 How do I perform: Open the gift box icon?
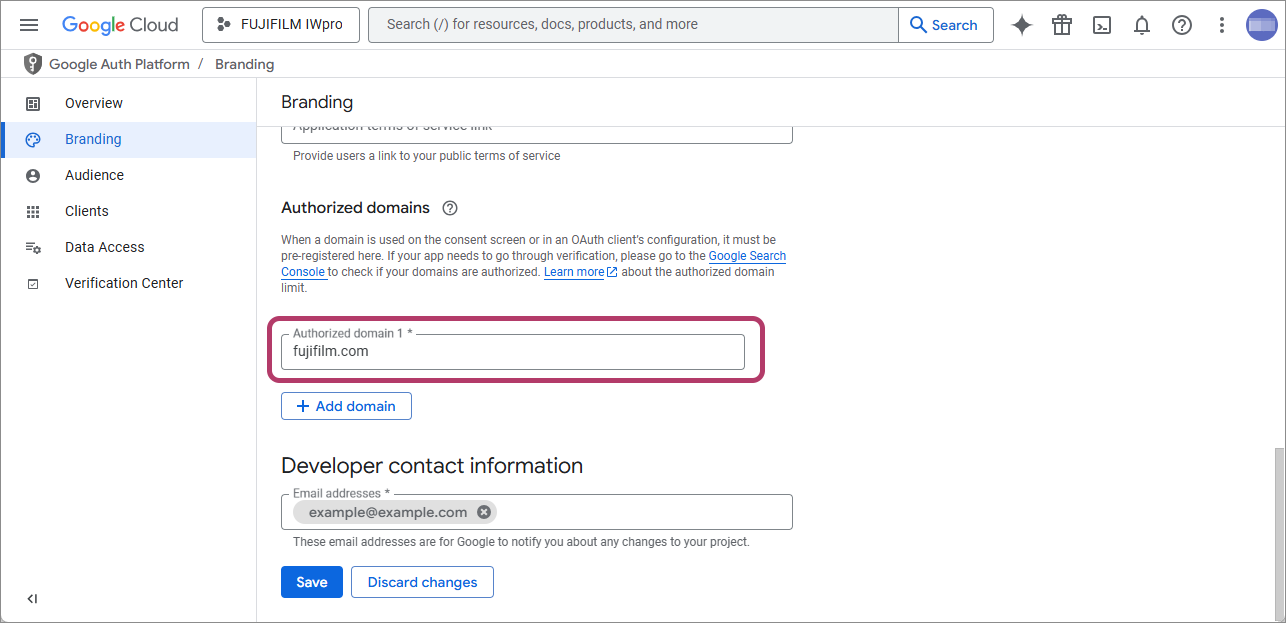click(x=1062, y=25)
